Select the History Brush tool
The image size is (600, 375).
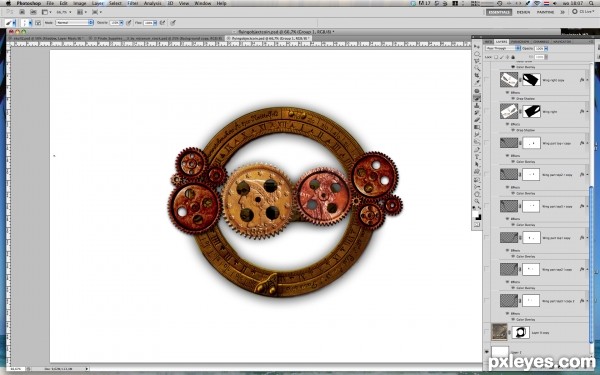coord(477,113)
